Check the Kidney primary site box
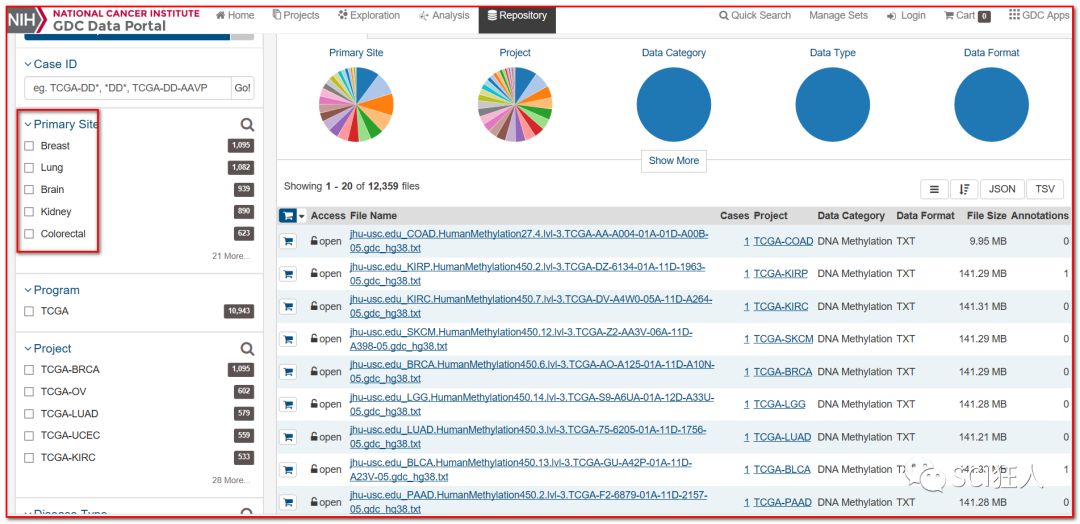This screenshot has width=1080, height=524. pyautogui.click(x=29, y=211)
